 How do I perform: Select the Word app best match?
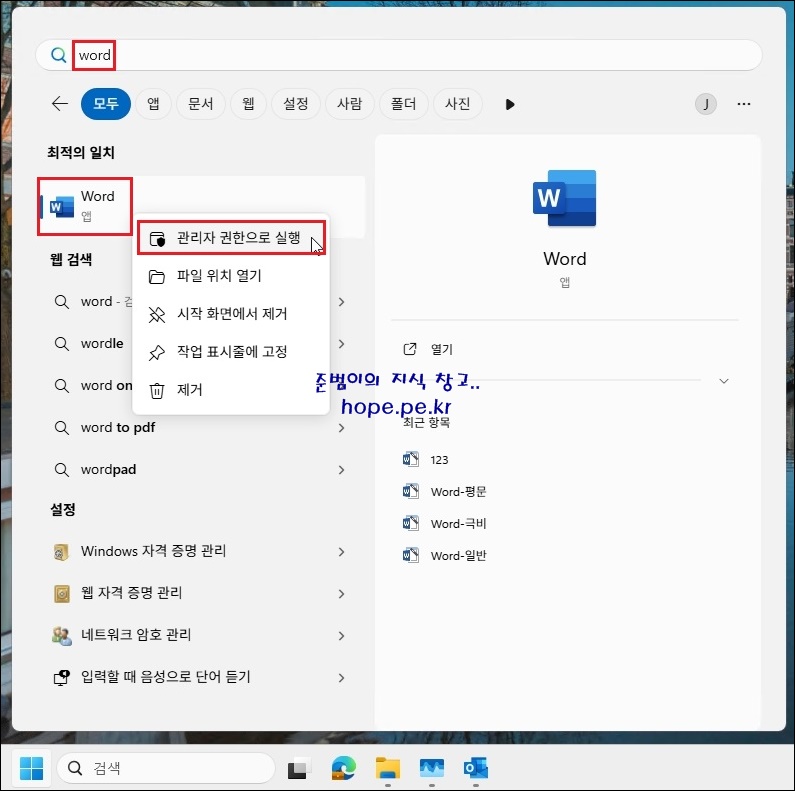[85, 206]
